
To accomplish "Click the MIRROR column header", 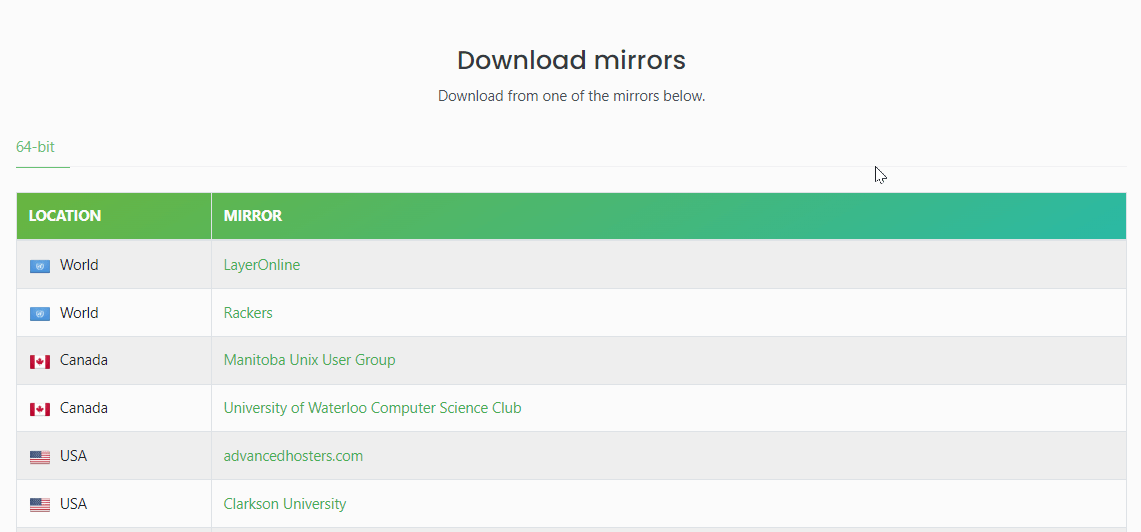I will pyautogui.click(x=253, y=216).
